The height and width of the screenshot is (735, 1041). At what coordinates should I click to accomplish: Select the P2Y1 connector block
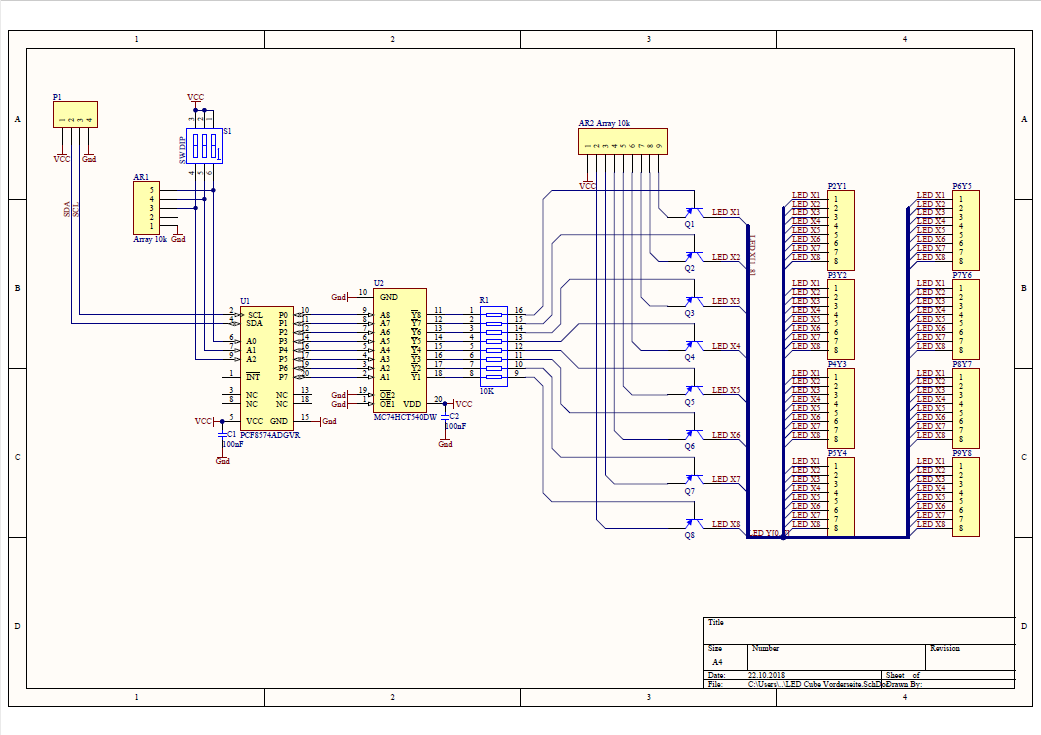pos(841,230)
